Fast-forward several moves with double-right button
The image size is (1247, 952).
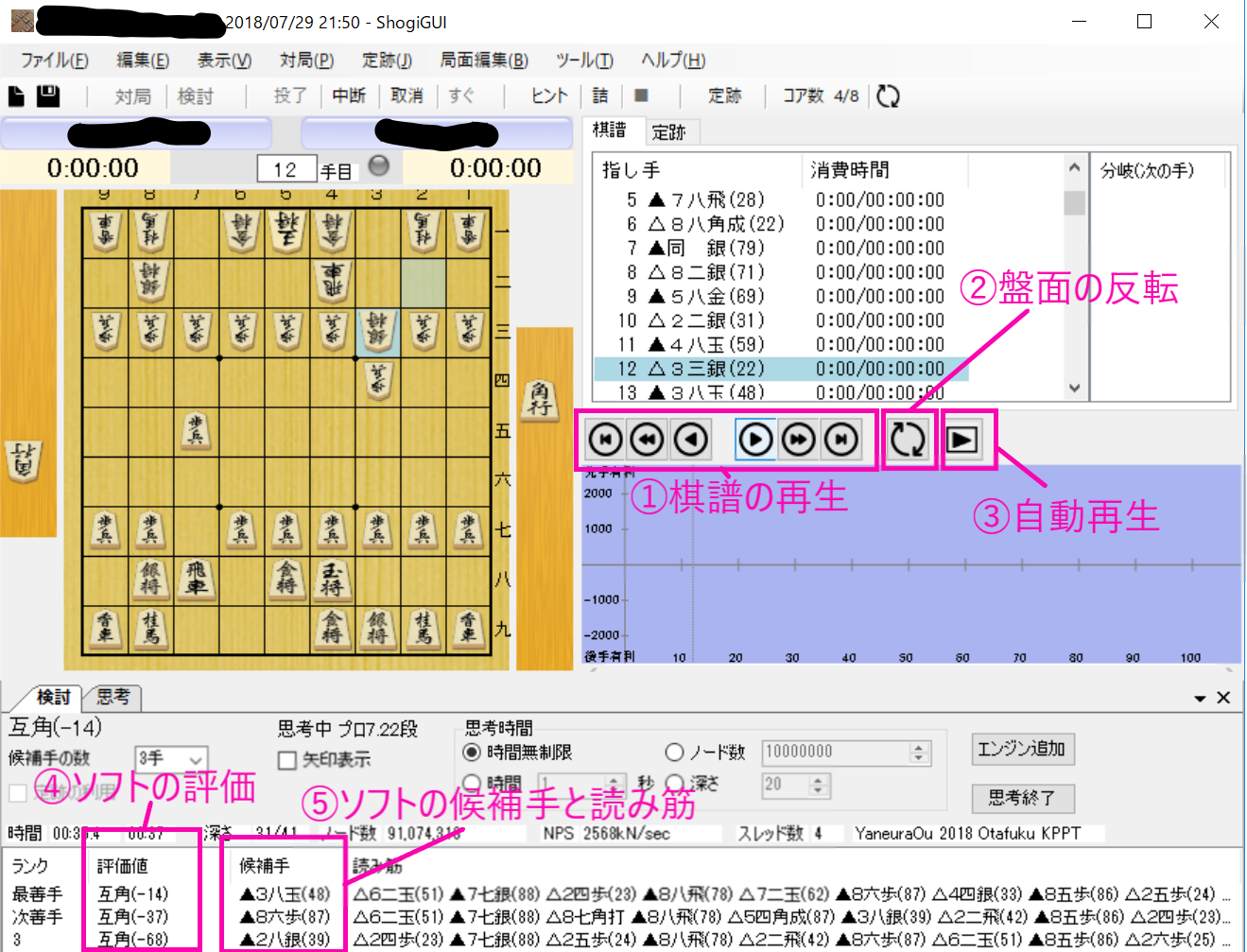799,440
